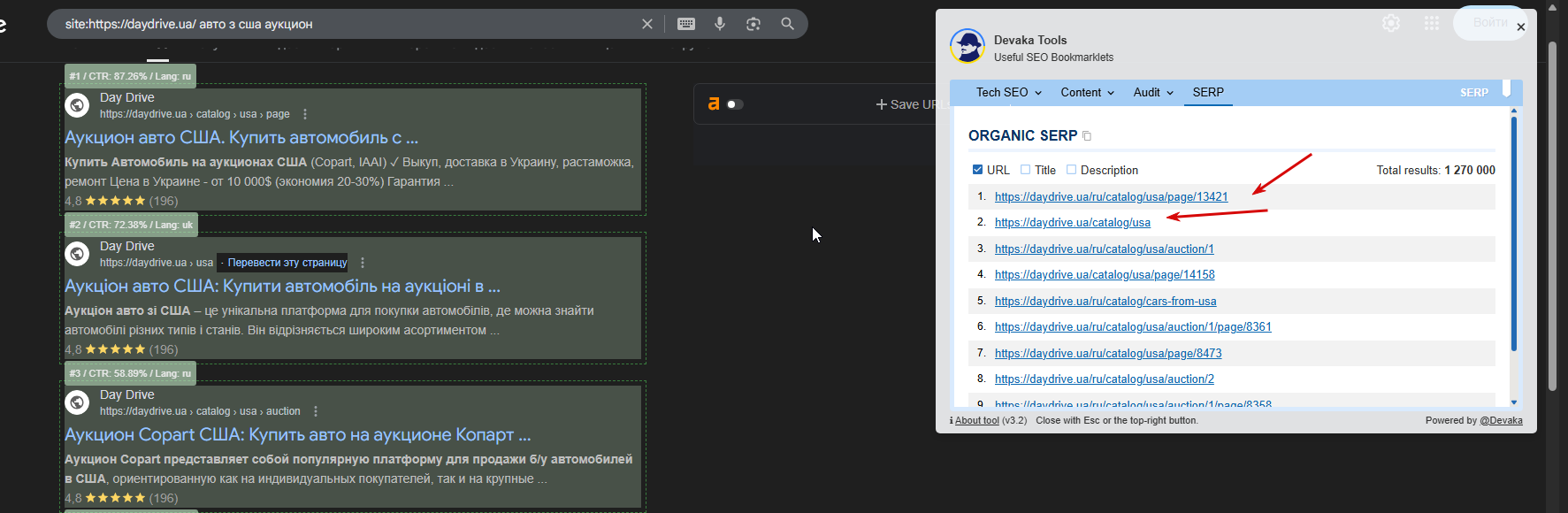Screen dimensions: 1568x513
Task: Open link daydrive.ua/ru/catalog/cars-from-usa
Action: tap(1105, 302)
